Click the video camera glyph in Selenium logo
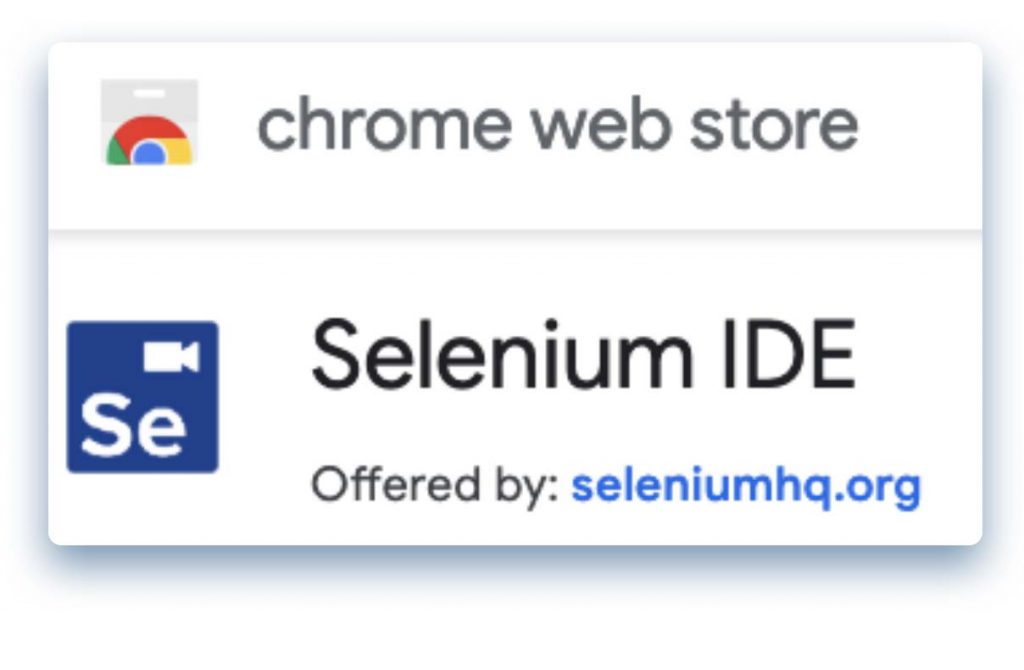This screenshot has height=670, width=1024. tap(171, 357)
